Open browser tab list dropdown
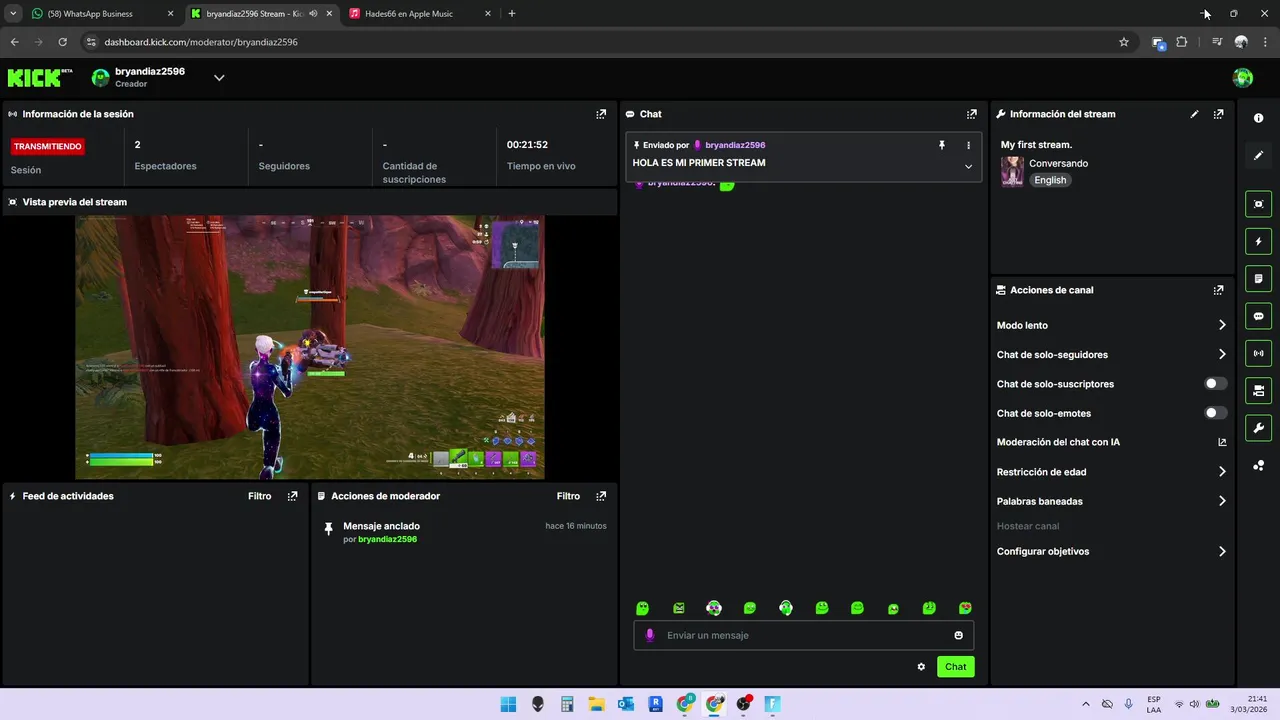Image resolution: width=1280 pixels, height=720 pixels. (x=13, y=14)
